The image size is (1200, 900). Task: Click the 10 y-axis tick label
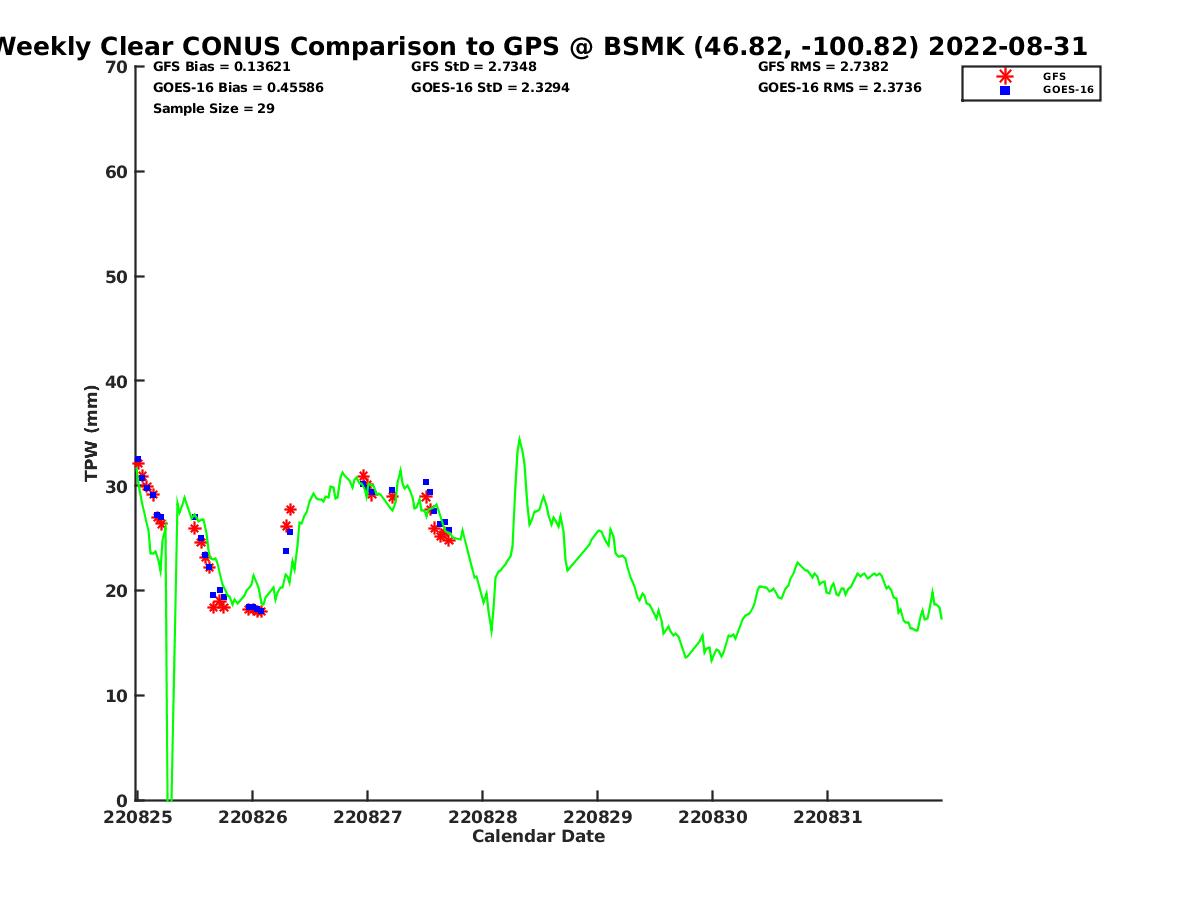coord(117,696)
